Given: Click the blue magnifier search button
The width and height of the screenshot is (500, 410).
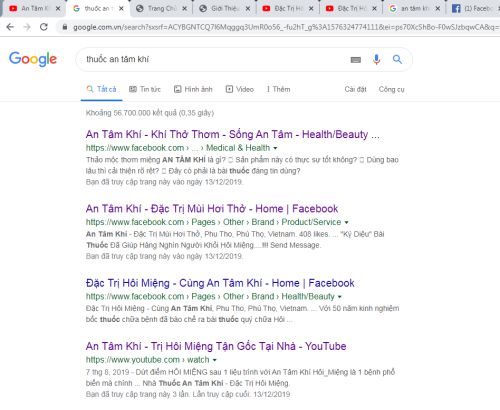Looking at the screenshot, I should coord(397,60).
